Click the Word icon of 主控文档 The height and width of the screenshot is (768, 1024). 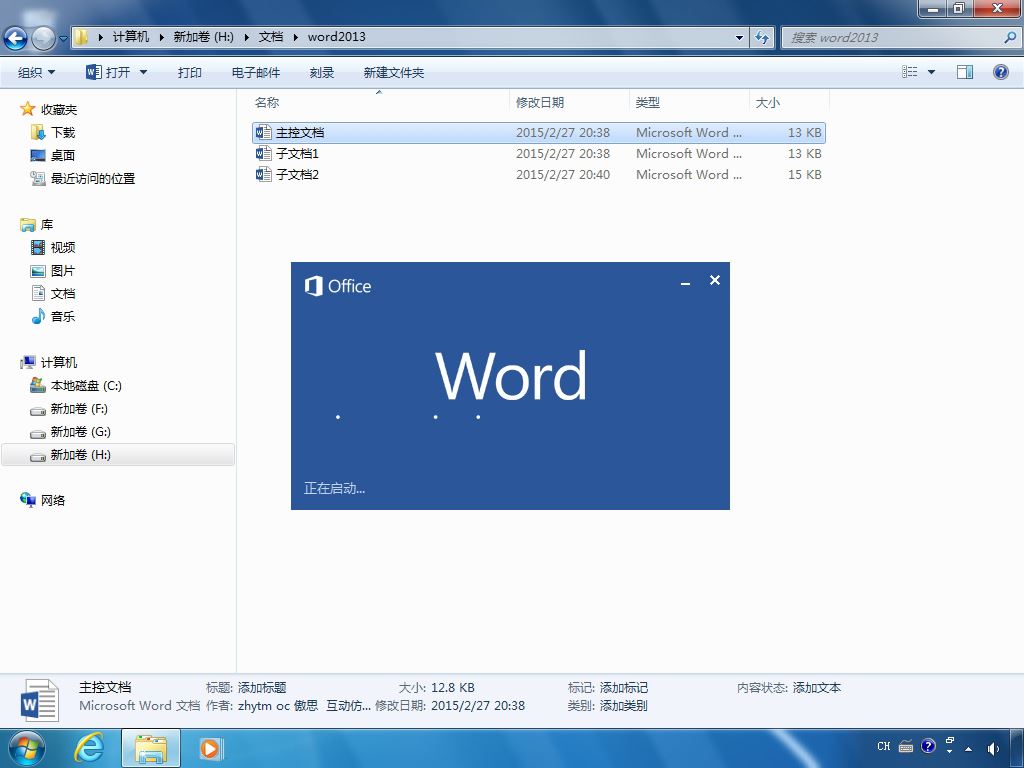[263, 133]
